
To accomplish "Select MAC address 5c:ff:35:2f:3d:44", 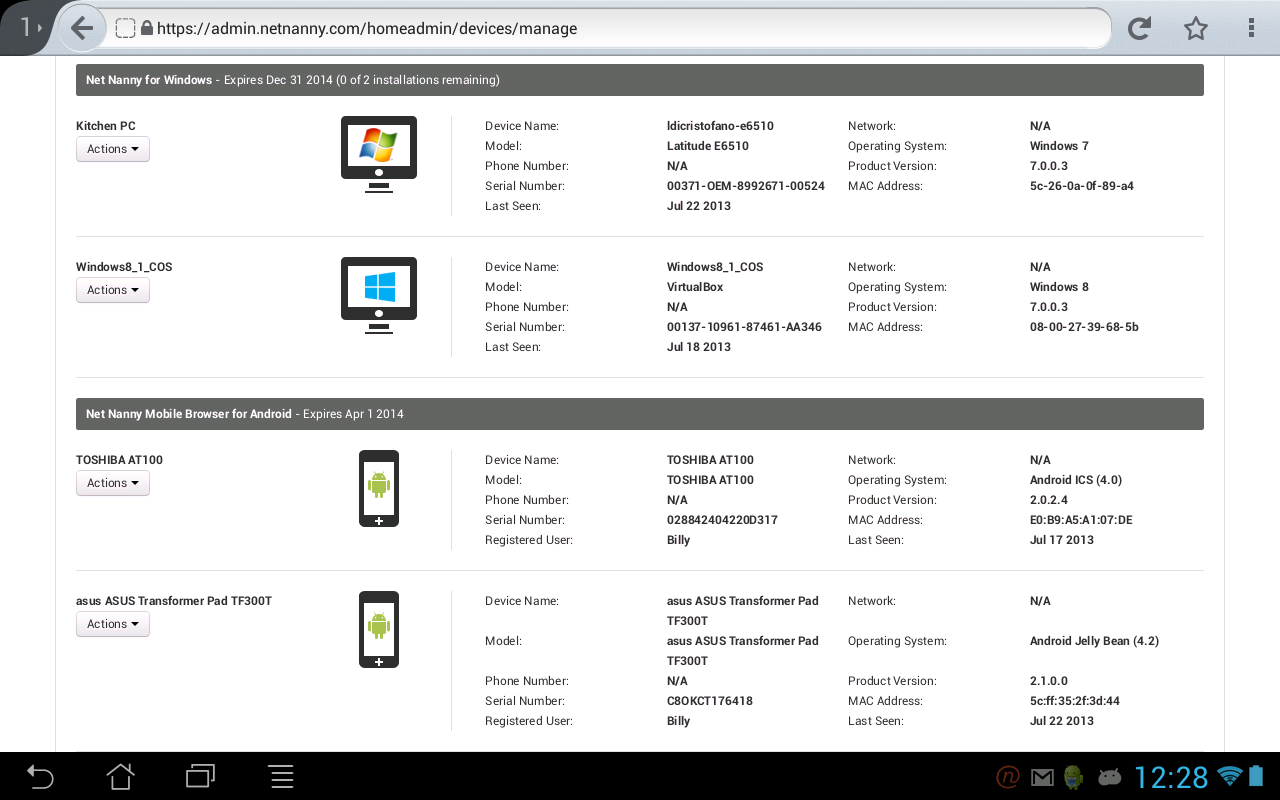I will (x=1075, y=701).
